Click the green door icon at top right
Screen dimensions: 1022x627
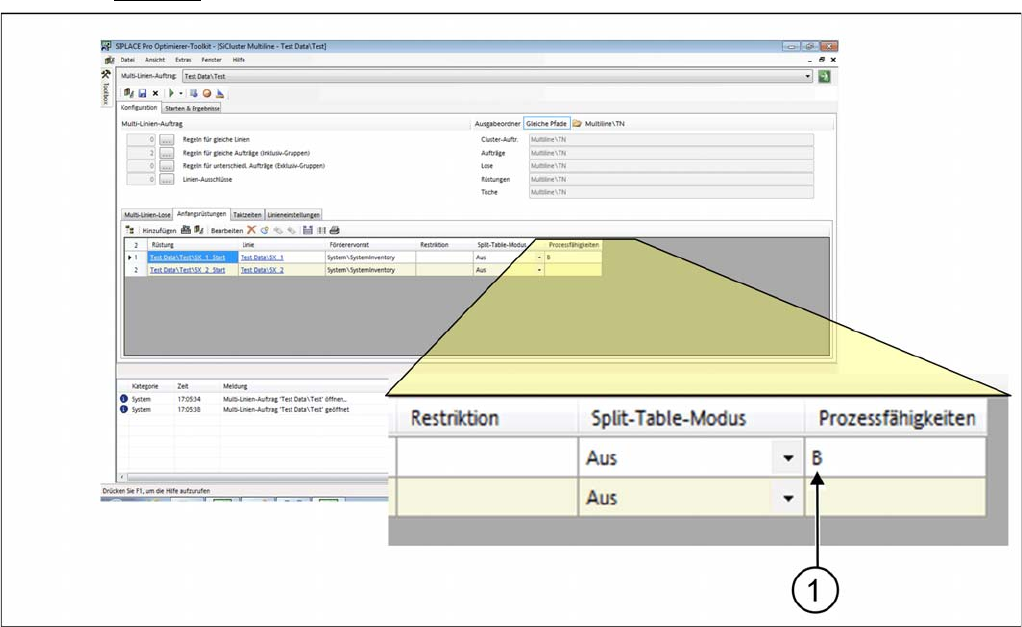point(825,76)
